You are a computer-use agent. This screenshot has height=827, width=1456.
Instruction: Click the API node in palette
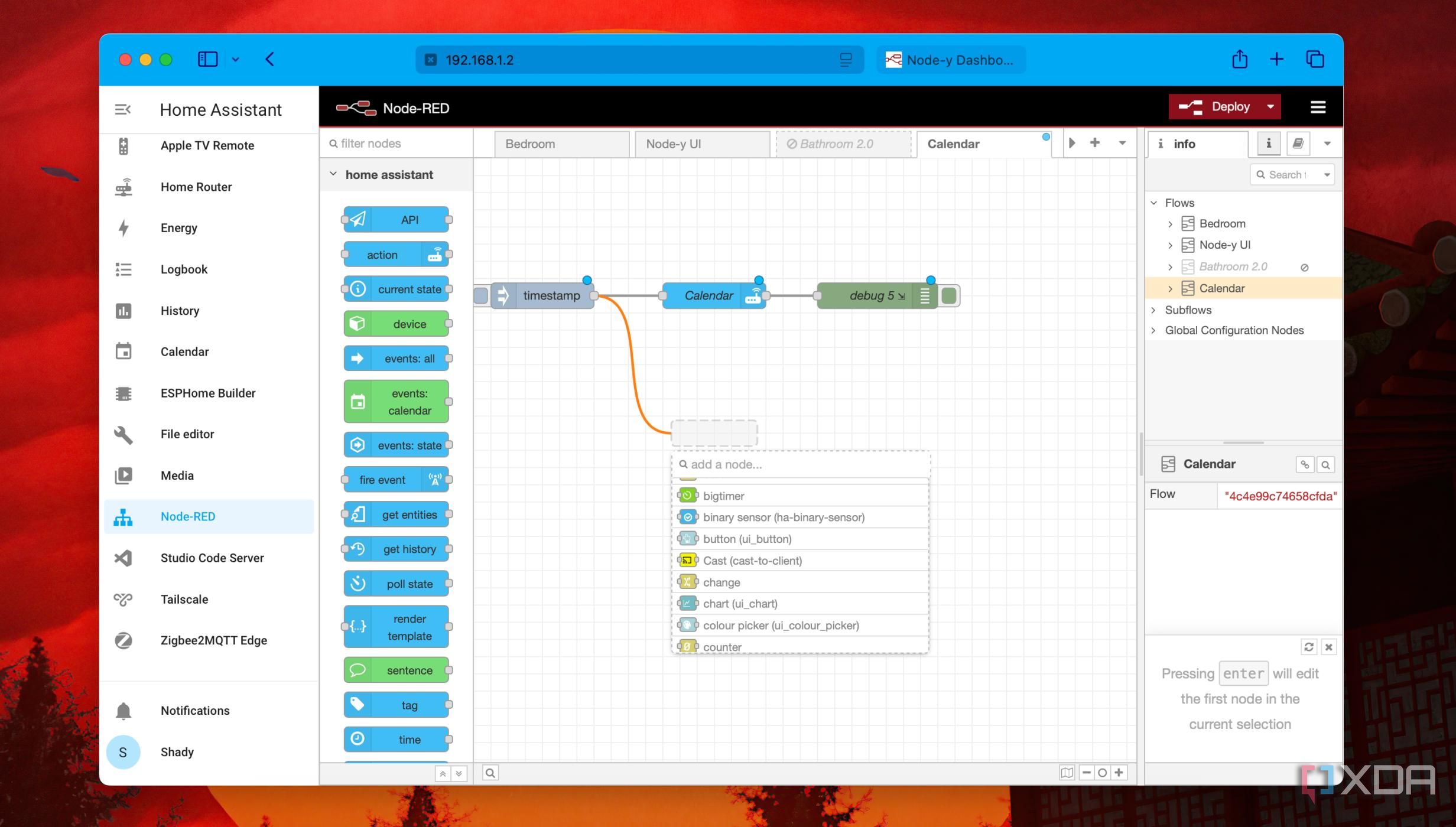pos(396,220)
